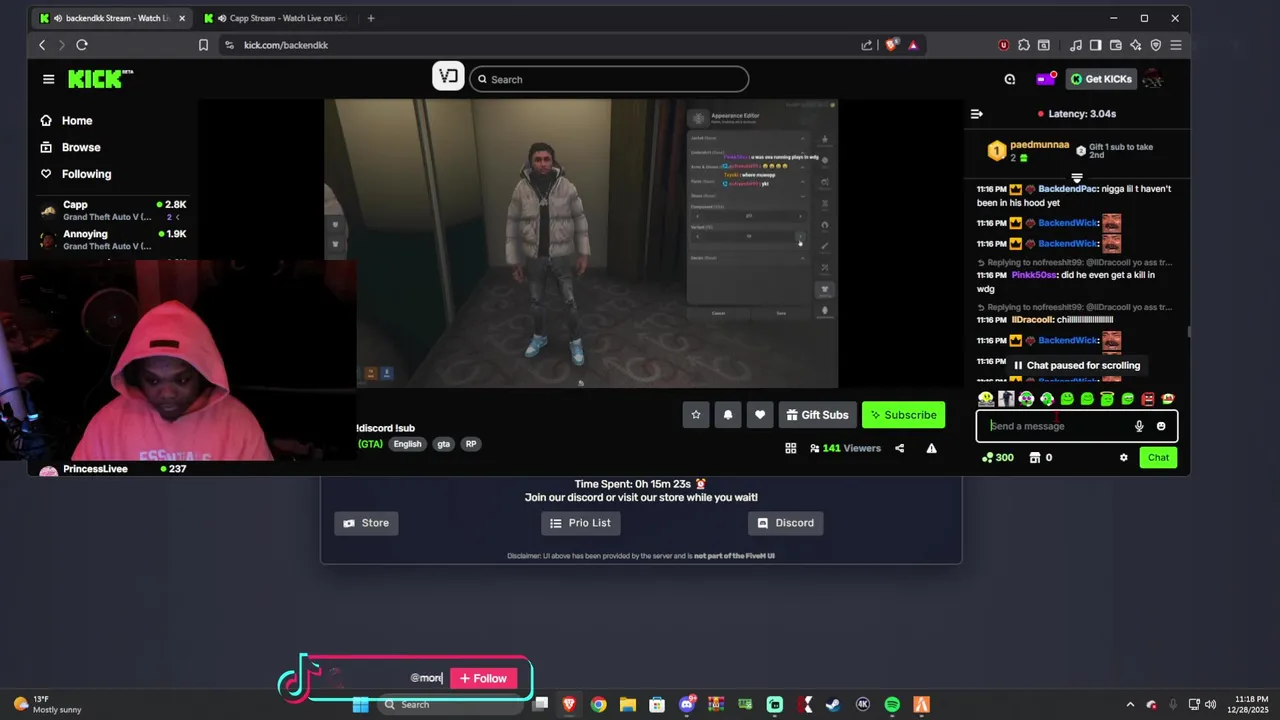Viewport: 1280px width, 720px height.
Task: Click the KICK logo
Action: pos(99,79)
